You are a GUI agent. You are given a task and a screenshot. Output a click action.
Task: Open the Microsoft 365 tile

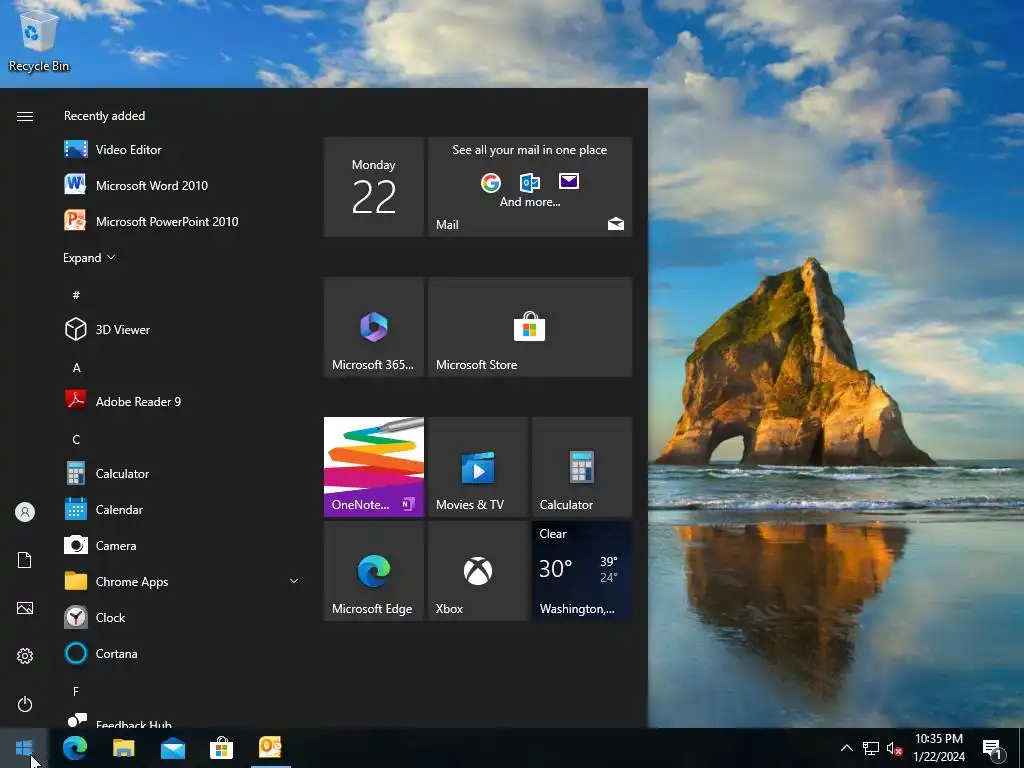point(374,327)
